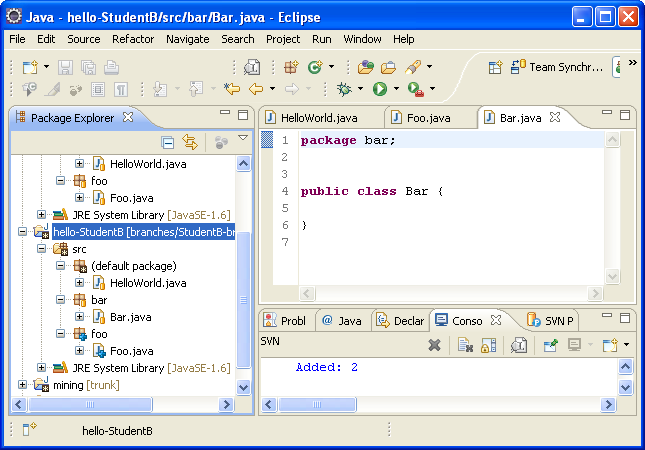
Task: Switch to the HelloWorld.java editor tab
Action: [317, 118]
